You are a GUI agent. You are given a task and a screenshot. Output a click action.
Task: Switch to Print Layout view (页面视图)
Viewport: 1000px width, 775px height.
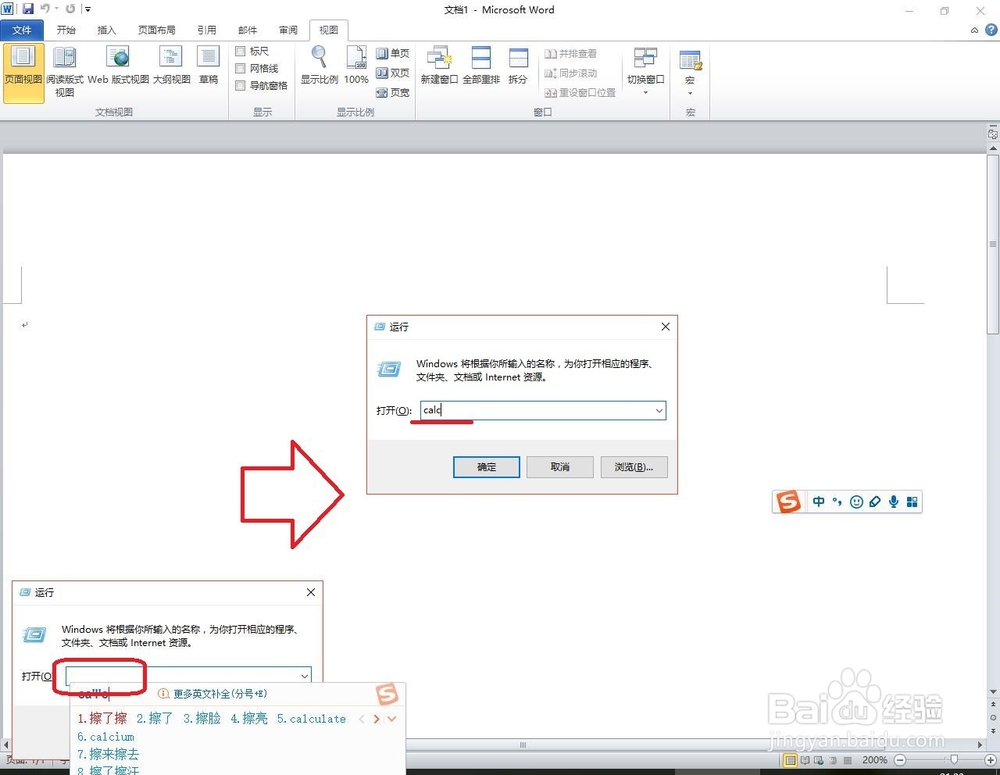23,72
